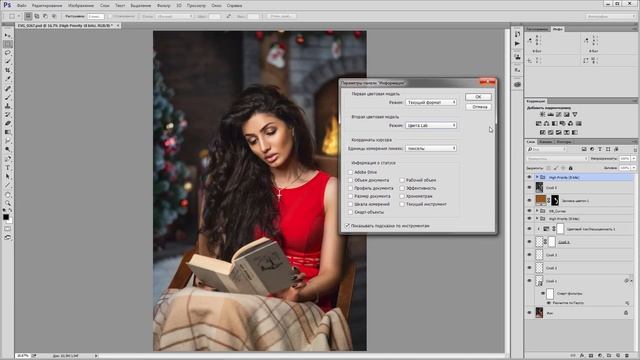
Task: Check the Adobe Drive checkbox
Action: (x=350, y=172)
